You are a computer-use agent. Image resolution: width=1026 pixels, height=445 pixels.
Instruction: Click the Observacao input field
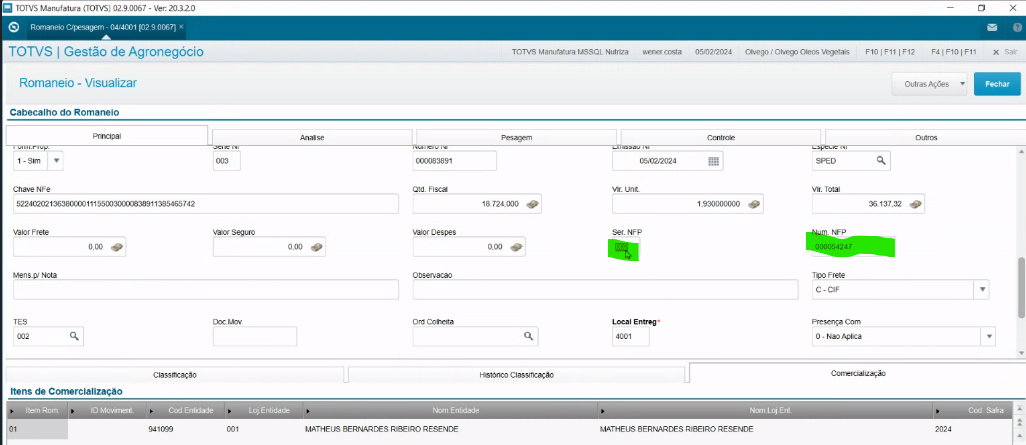(605, 289)
